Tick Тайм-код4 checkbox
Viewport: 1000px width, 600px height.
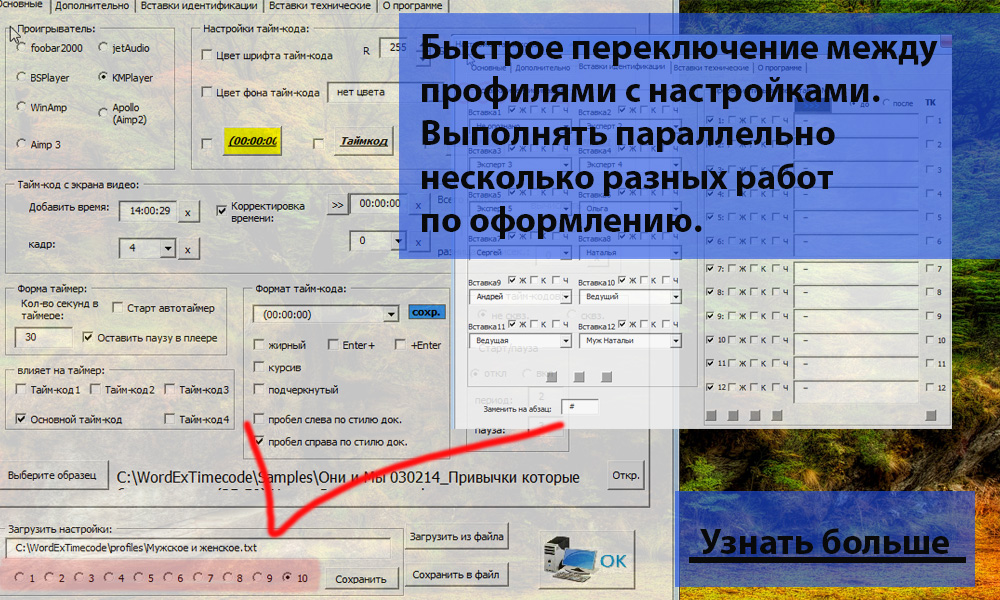170,419
